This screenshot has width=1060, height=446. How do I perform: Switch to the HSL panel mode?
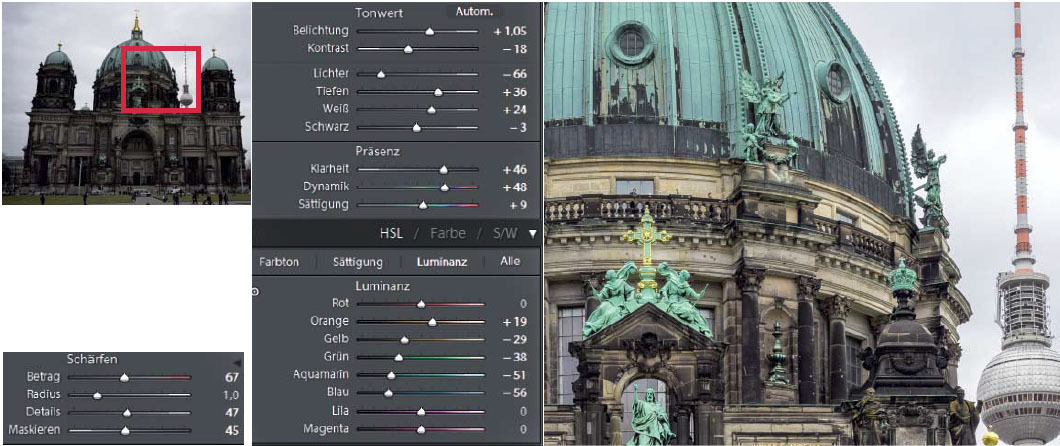coord(391,234)
